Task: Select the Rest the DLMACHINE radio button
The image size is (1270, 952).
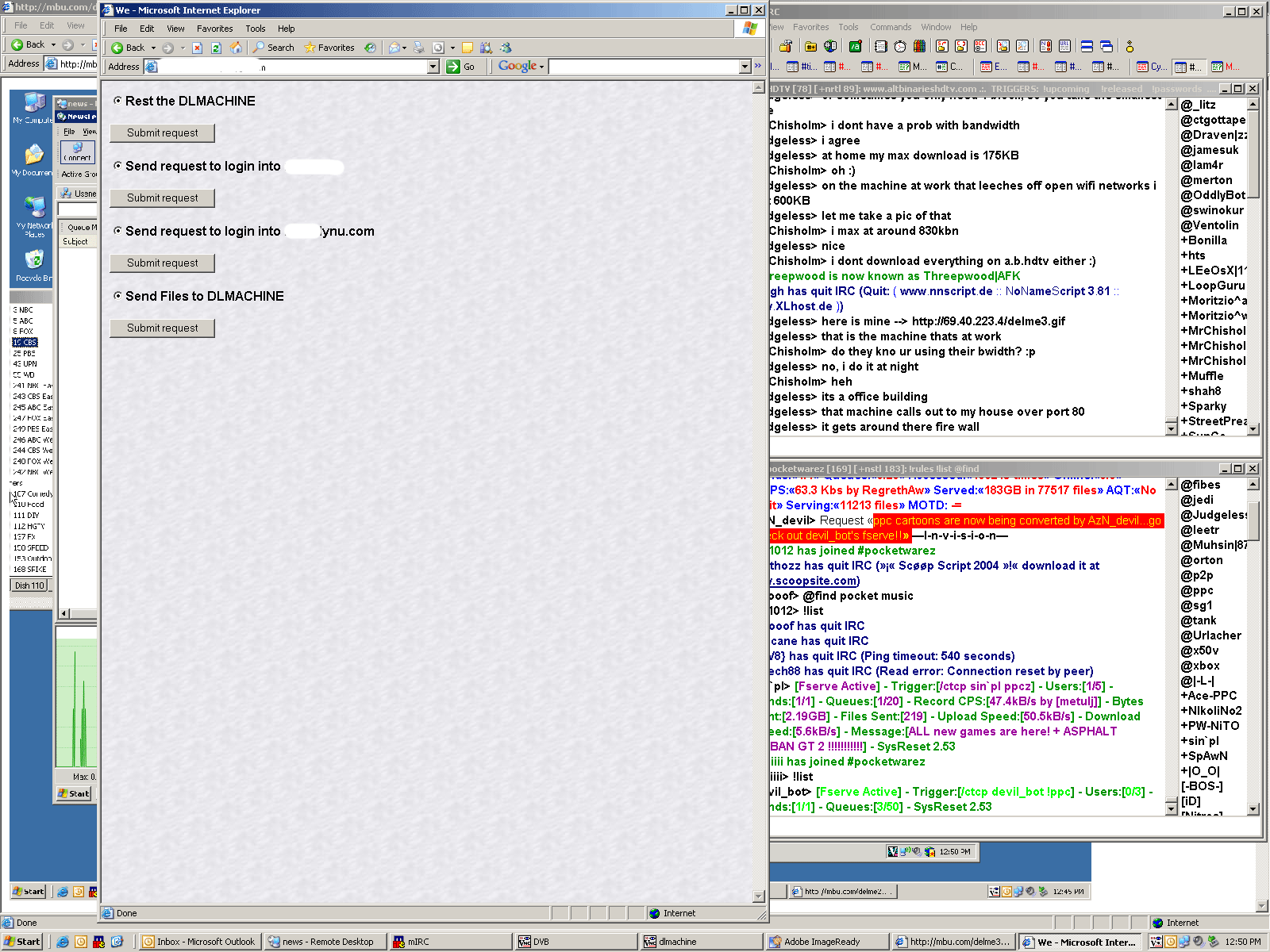Action: tap(117, 101)
